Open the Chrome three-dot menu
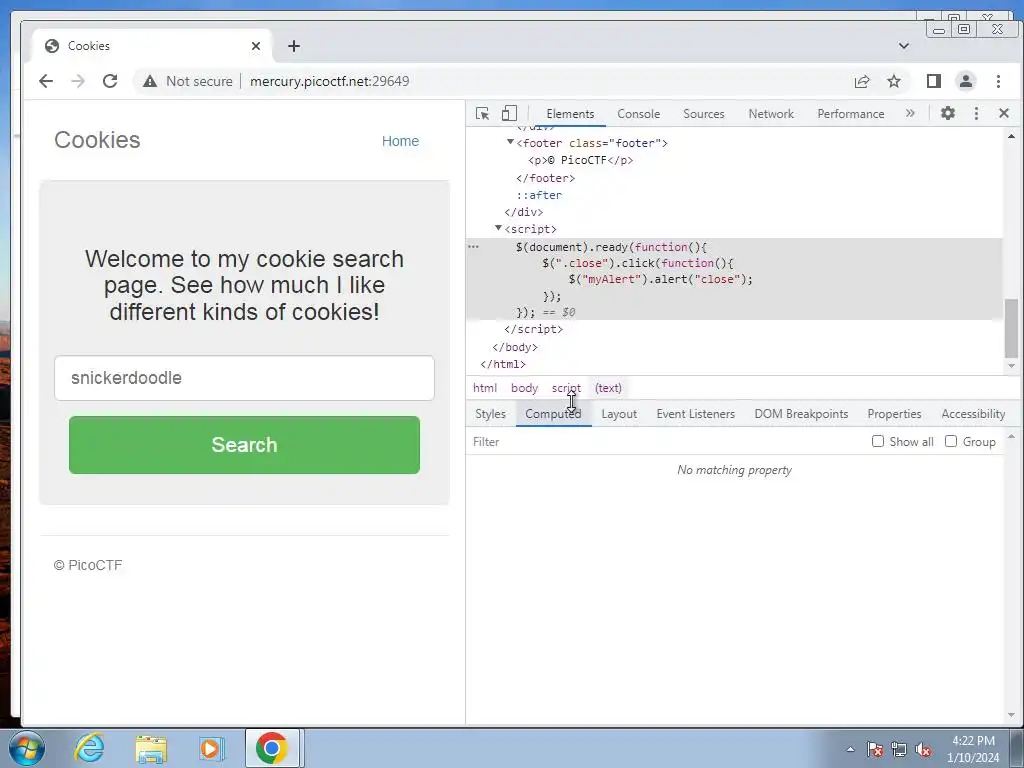 pyautogui.click(x=998, y=81)
